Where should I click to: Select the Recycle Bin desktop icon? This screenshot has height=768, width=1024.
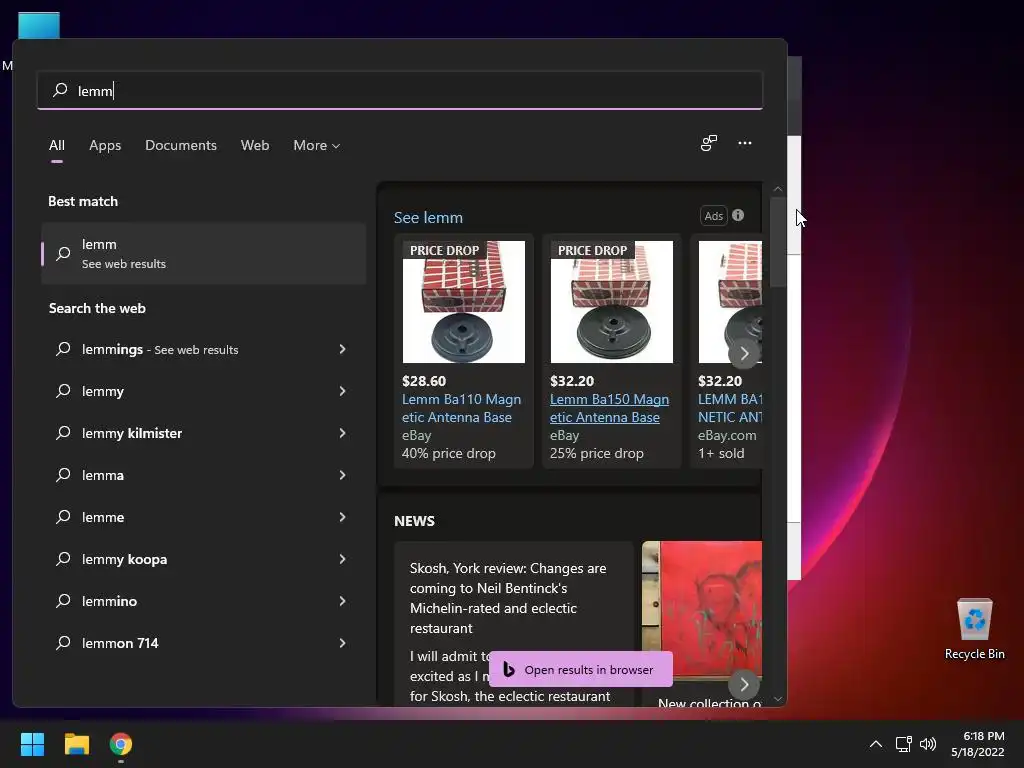tap(974, 630)
